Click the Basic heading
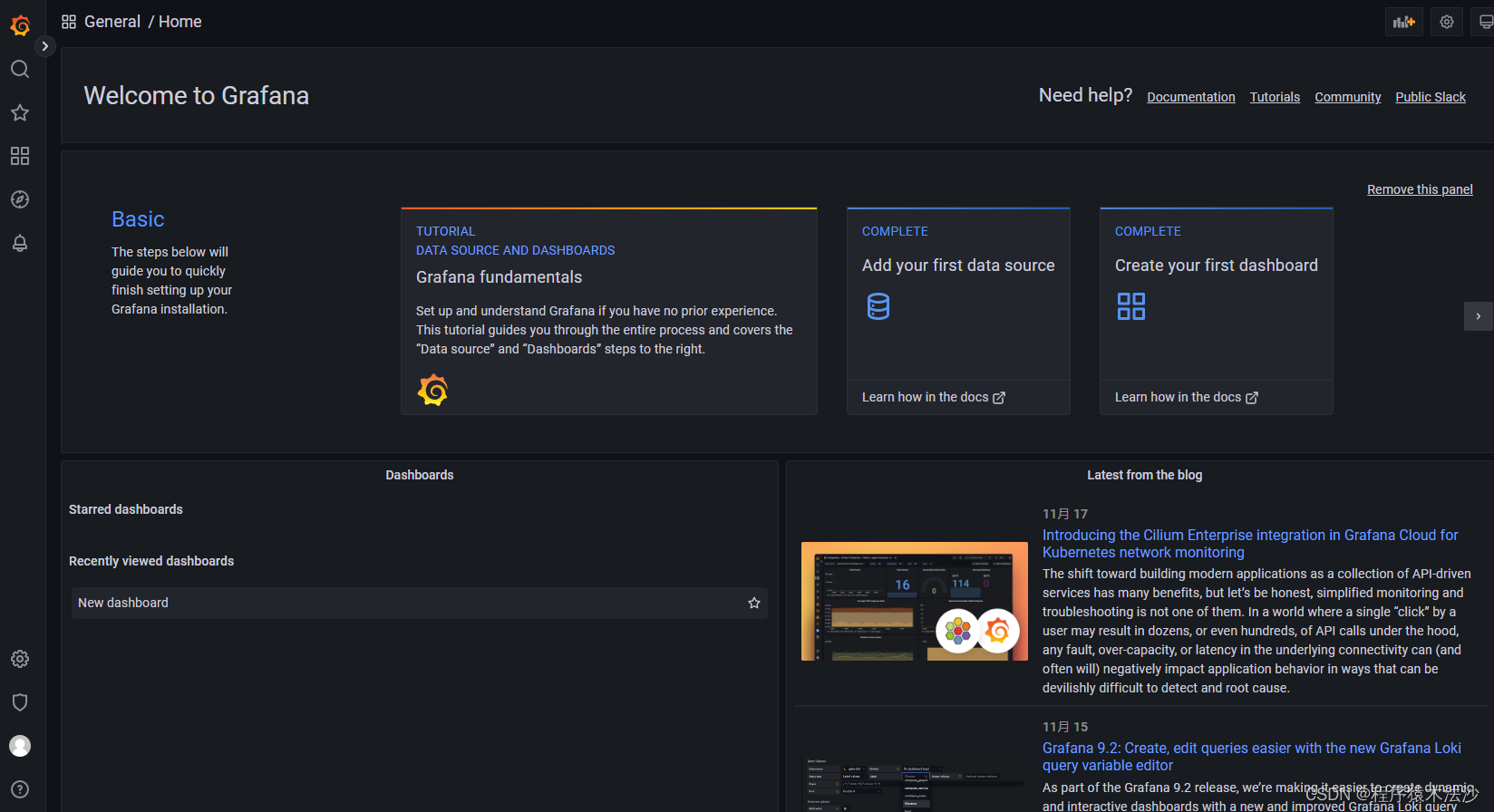 click(x=138, y=219)
